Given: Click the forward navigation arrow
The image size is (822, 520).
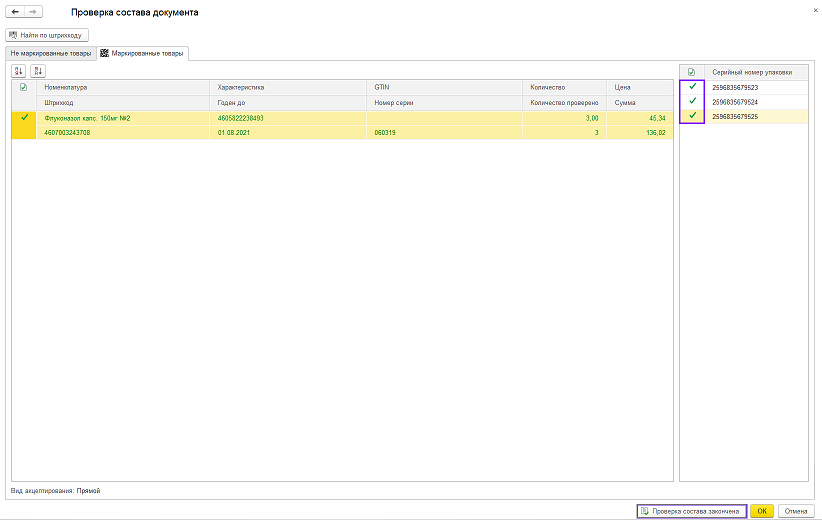Looking at the screenshot, I should coord(33,12).
